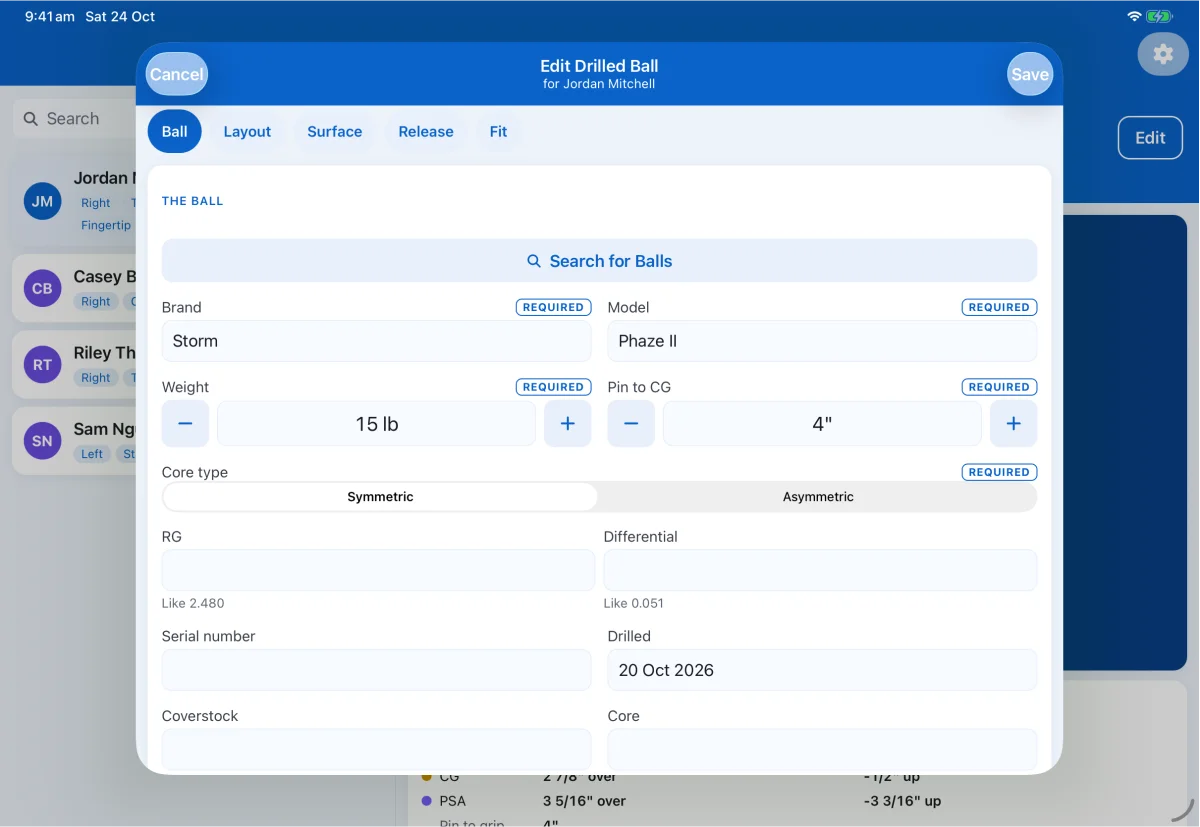Click the RG input field
Screen dimensions: 1200x827
[378, 570]
